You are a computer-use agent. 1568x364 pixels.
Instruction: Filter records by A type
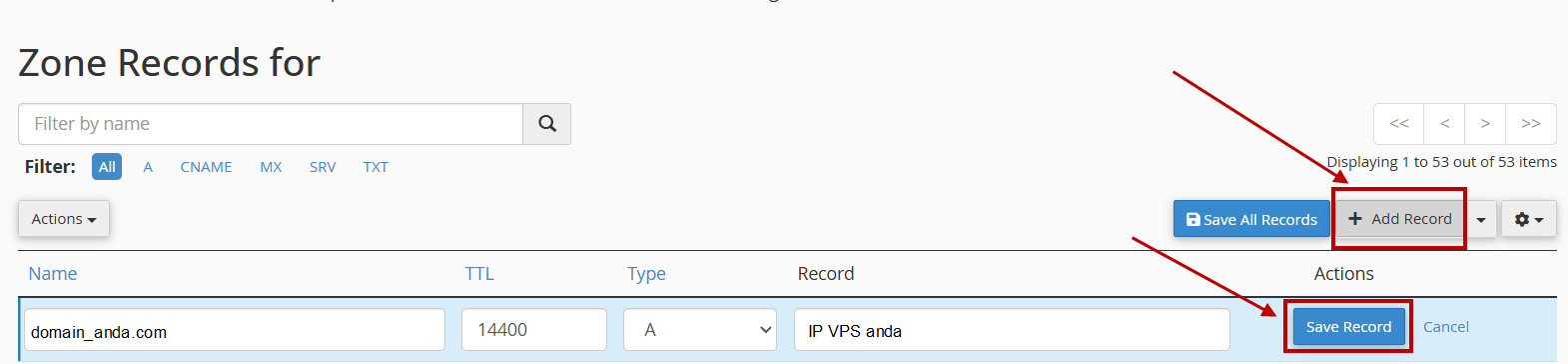click(x=148, y=167)
